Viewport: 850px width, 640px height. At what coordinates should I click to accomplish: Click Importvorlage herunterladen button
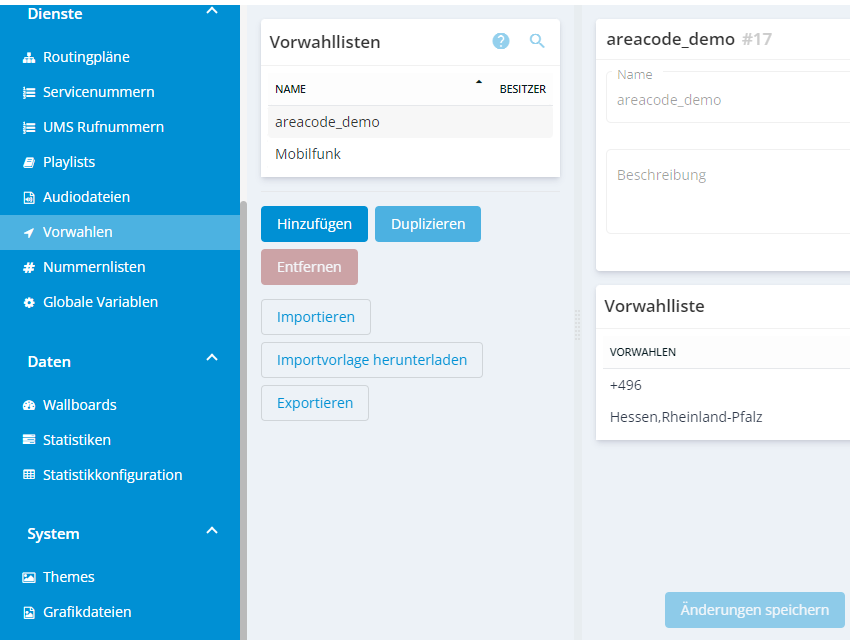point(371,360)
